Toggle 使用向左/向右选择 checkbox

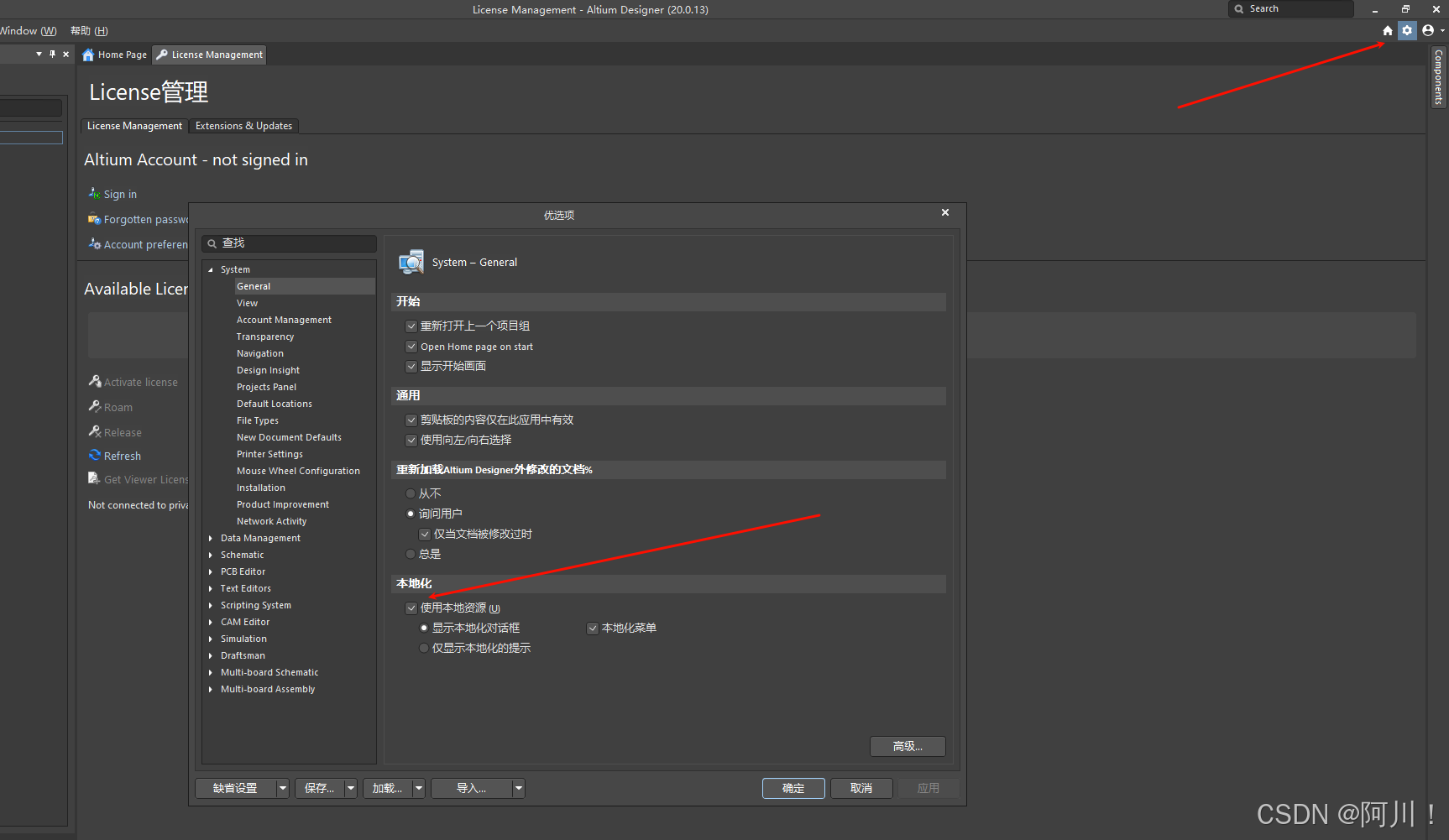point(411,441)
